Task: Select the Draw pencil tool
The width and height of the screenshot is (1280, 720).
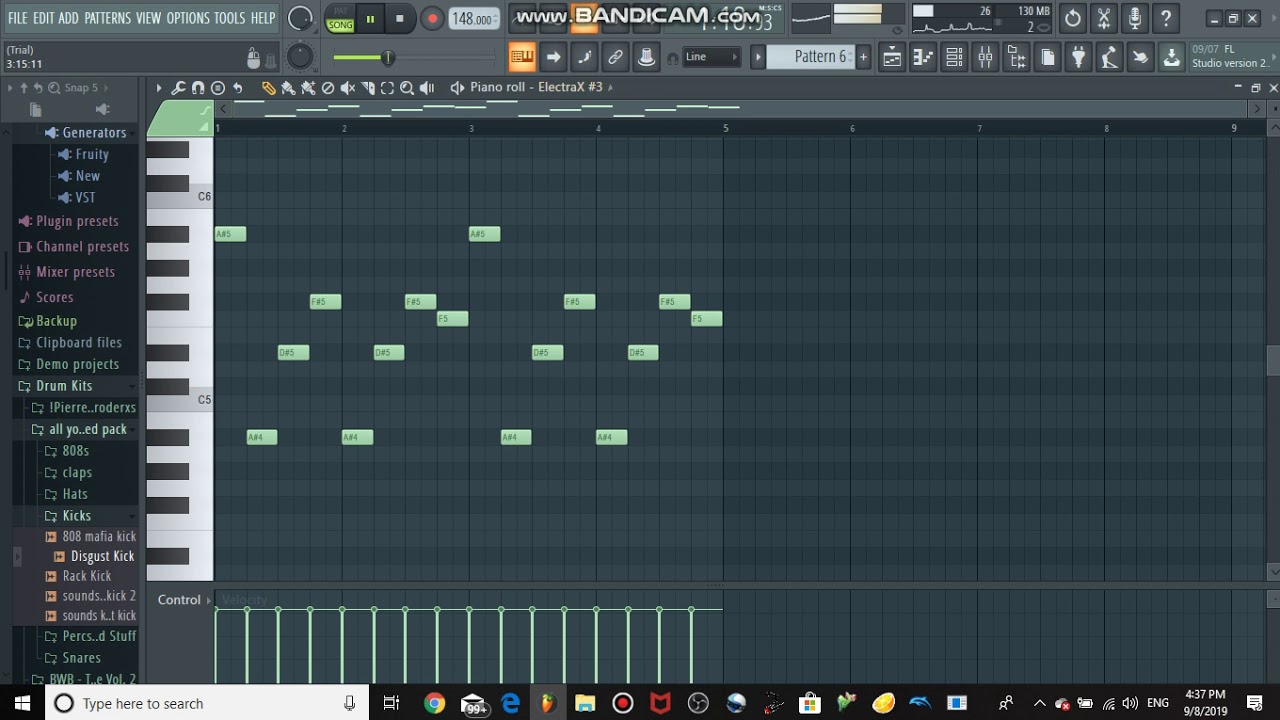Action: [268, 88]
